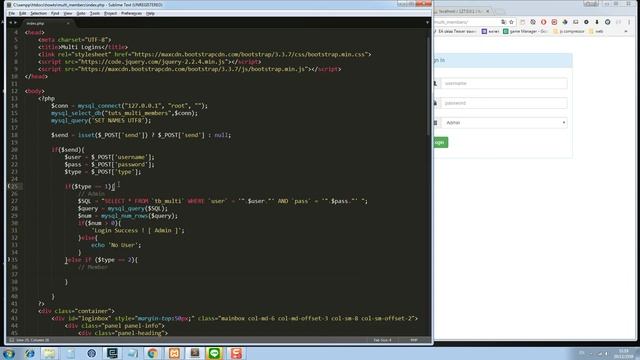Click the first extension icon after star

[522, 22]
